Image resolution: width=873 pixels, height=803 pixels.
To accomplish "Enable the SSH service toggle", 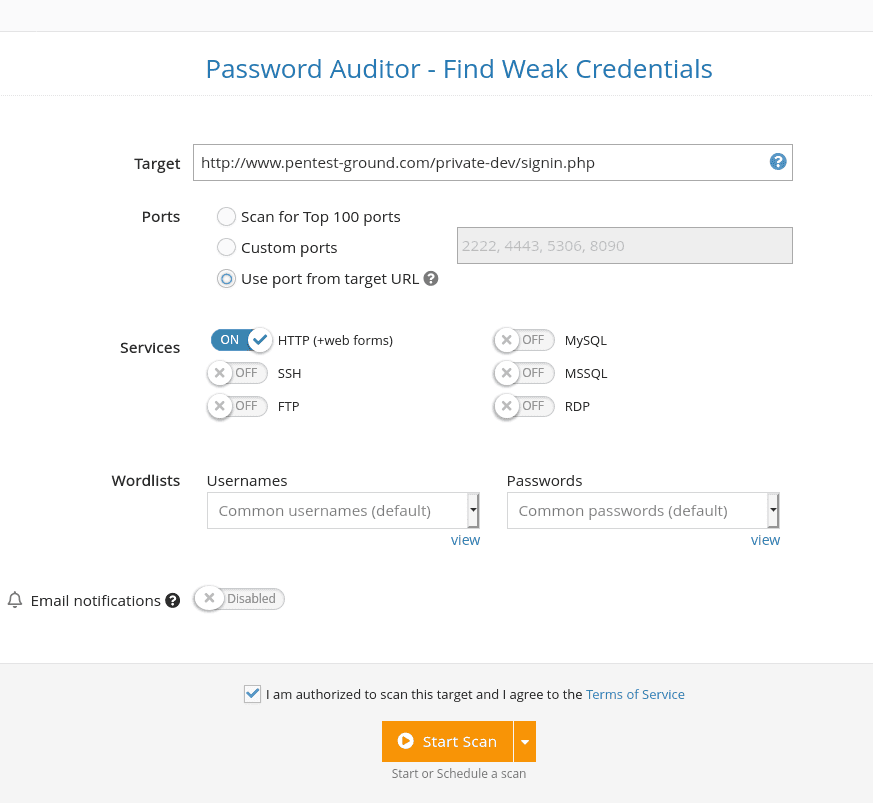I will coord(237,373).
